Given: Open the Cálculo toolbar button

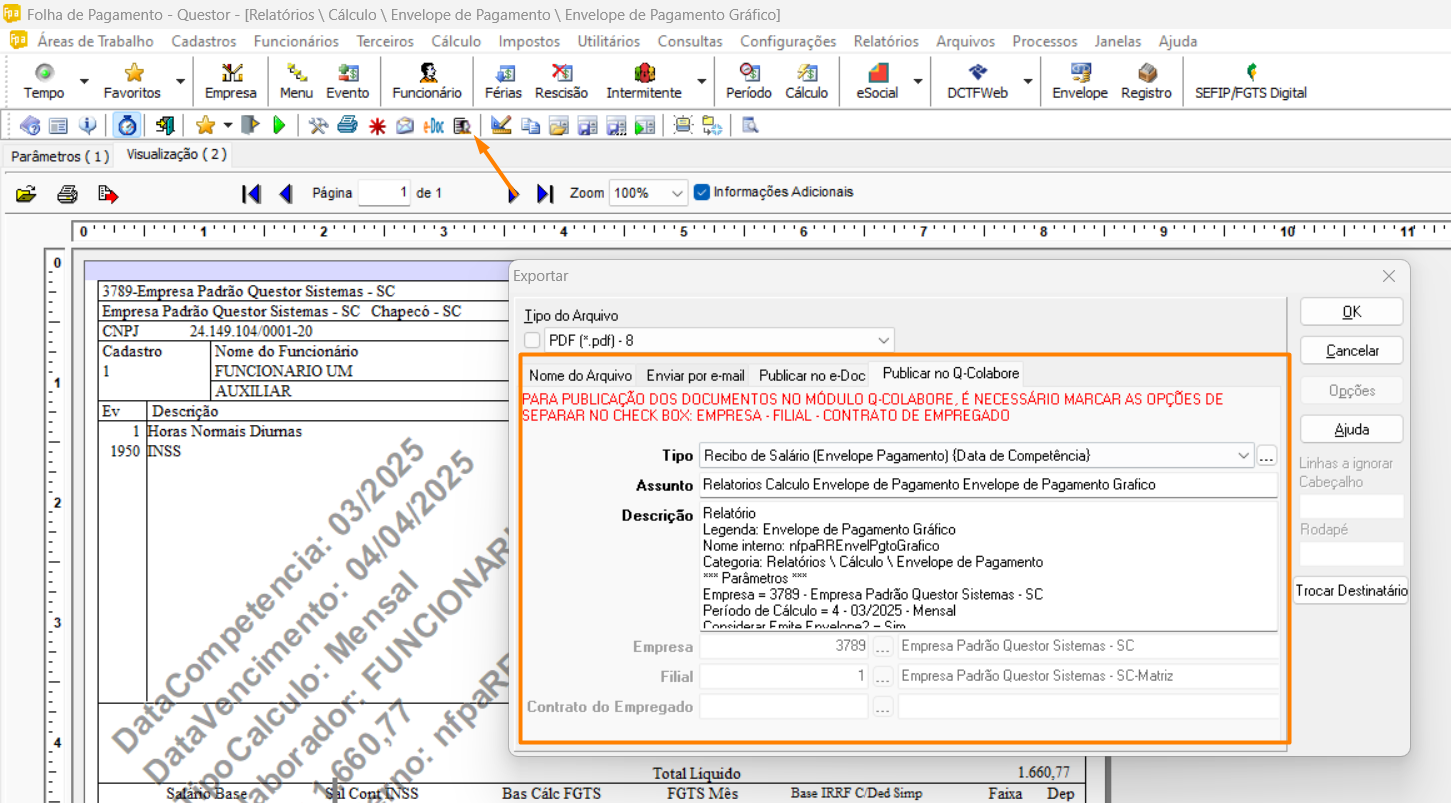Looking at the screenshot, I should [807, 82].
